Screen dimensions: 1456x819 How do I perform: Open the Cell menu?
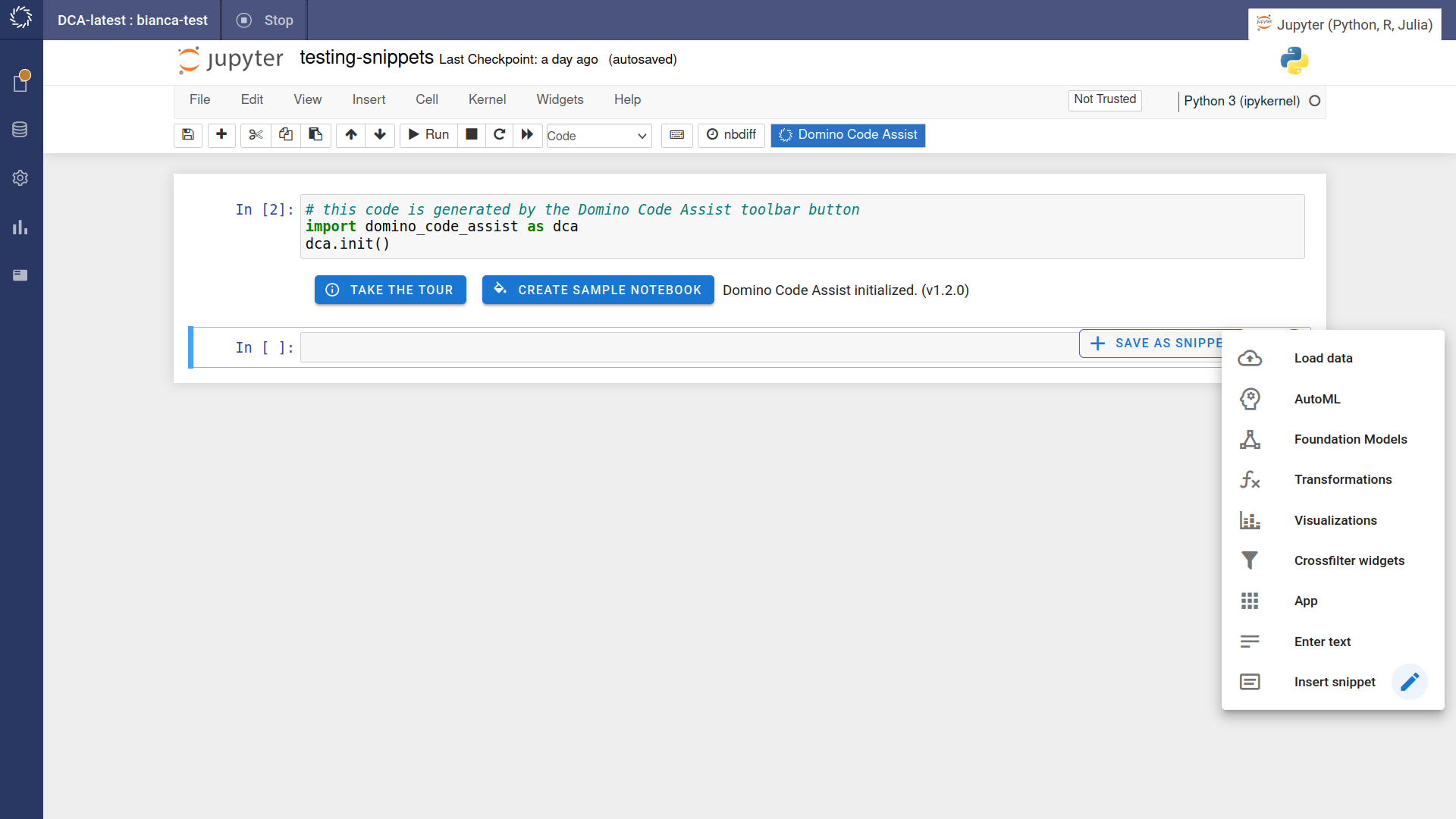[426, 100]
